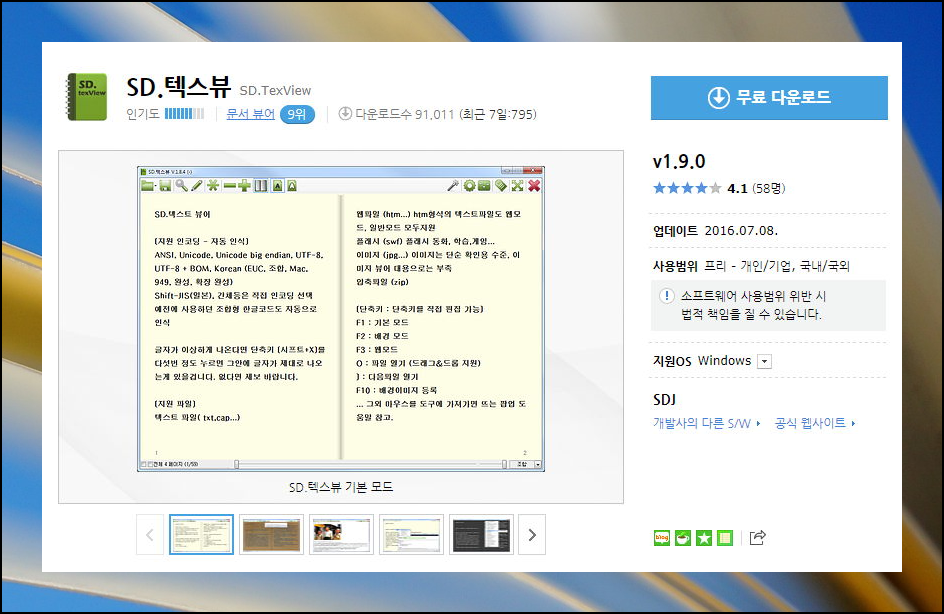The height and width of the screenshot is (614, 944).
Task: Select fifth dark theme thumbnail
Action: (x=481, y=535)
